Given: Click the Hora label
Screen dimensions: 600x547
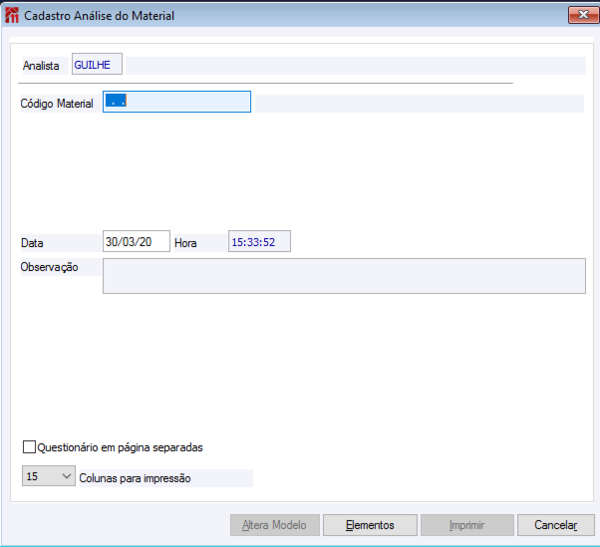Looking at the screenshot, I should coord(186,243).
